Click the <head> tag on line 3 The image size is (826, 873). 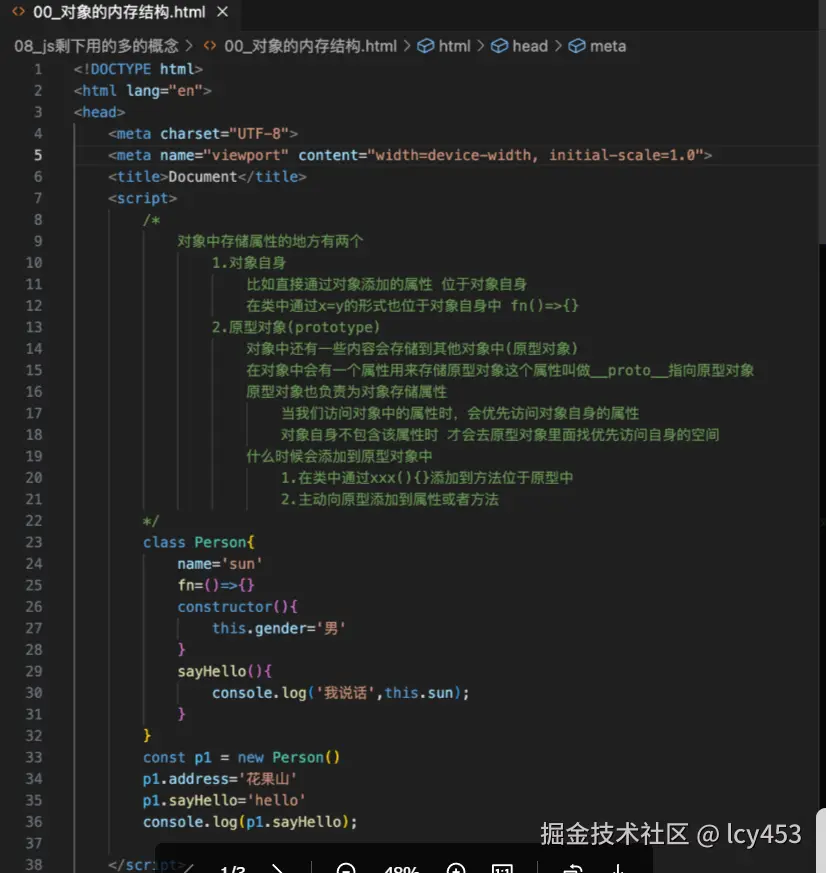pyautogui.click(x=100, y=112)
